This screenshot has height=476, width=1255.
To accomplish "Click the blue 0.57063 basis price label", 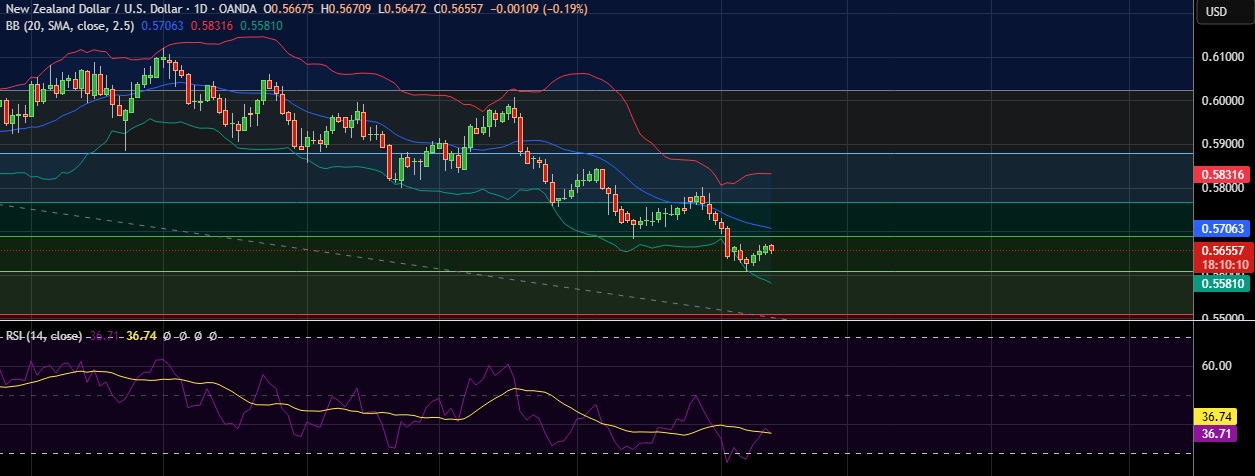I will click(1223, 229).
